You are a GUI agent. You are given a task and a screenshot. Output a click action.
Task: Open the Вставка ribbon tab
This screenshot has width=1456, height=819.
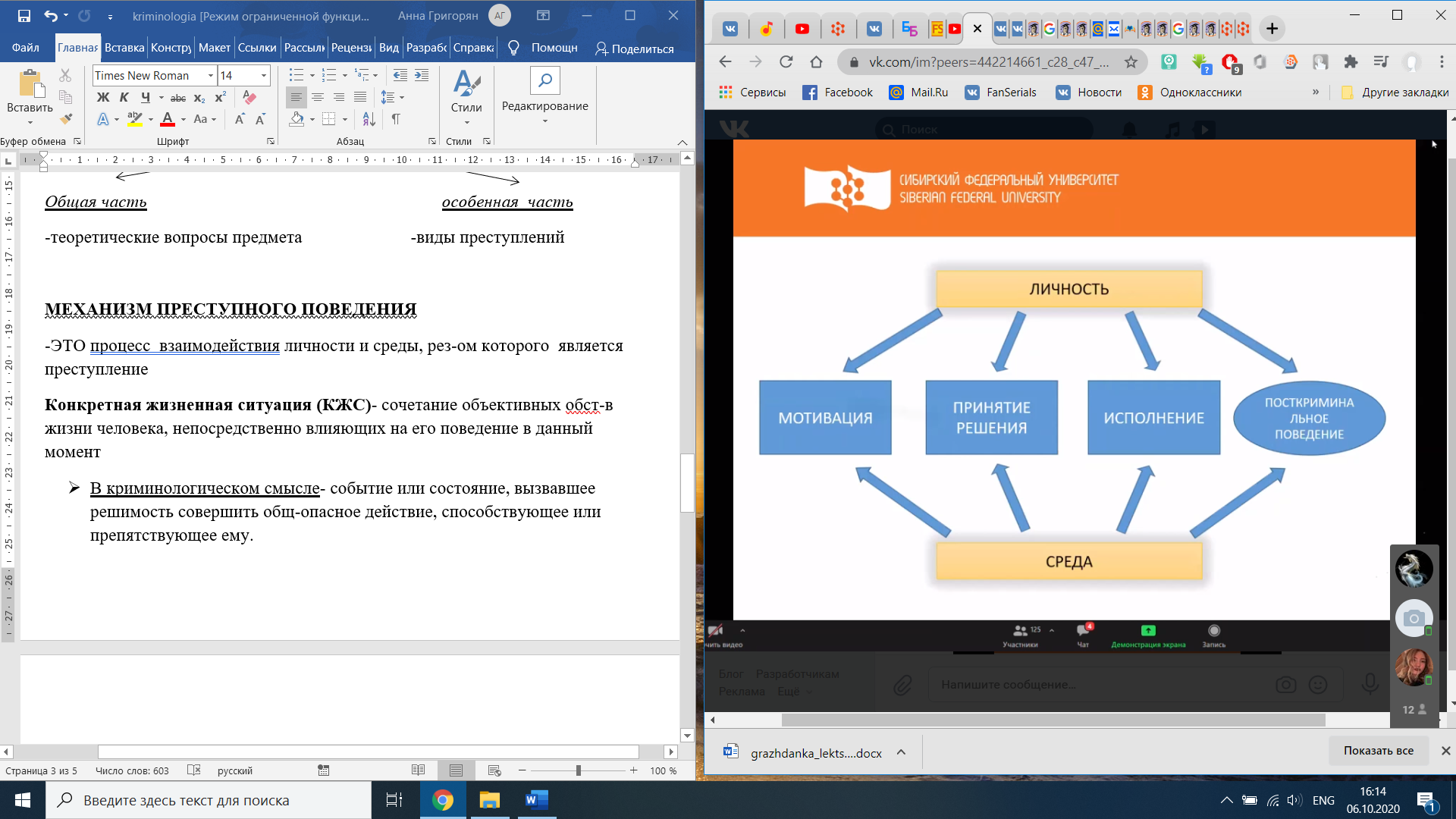pyautogui.click(x=124, y=48)
